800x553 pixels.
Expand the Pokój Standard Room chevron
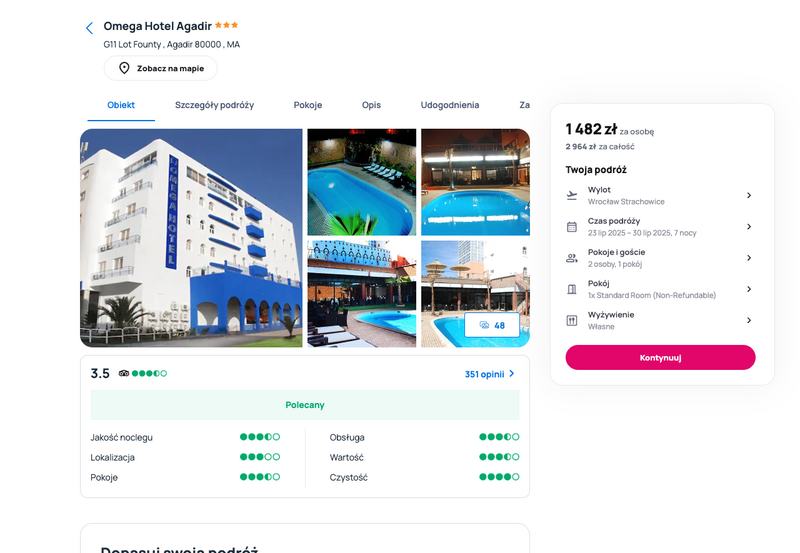(x=749, y=289)
